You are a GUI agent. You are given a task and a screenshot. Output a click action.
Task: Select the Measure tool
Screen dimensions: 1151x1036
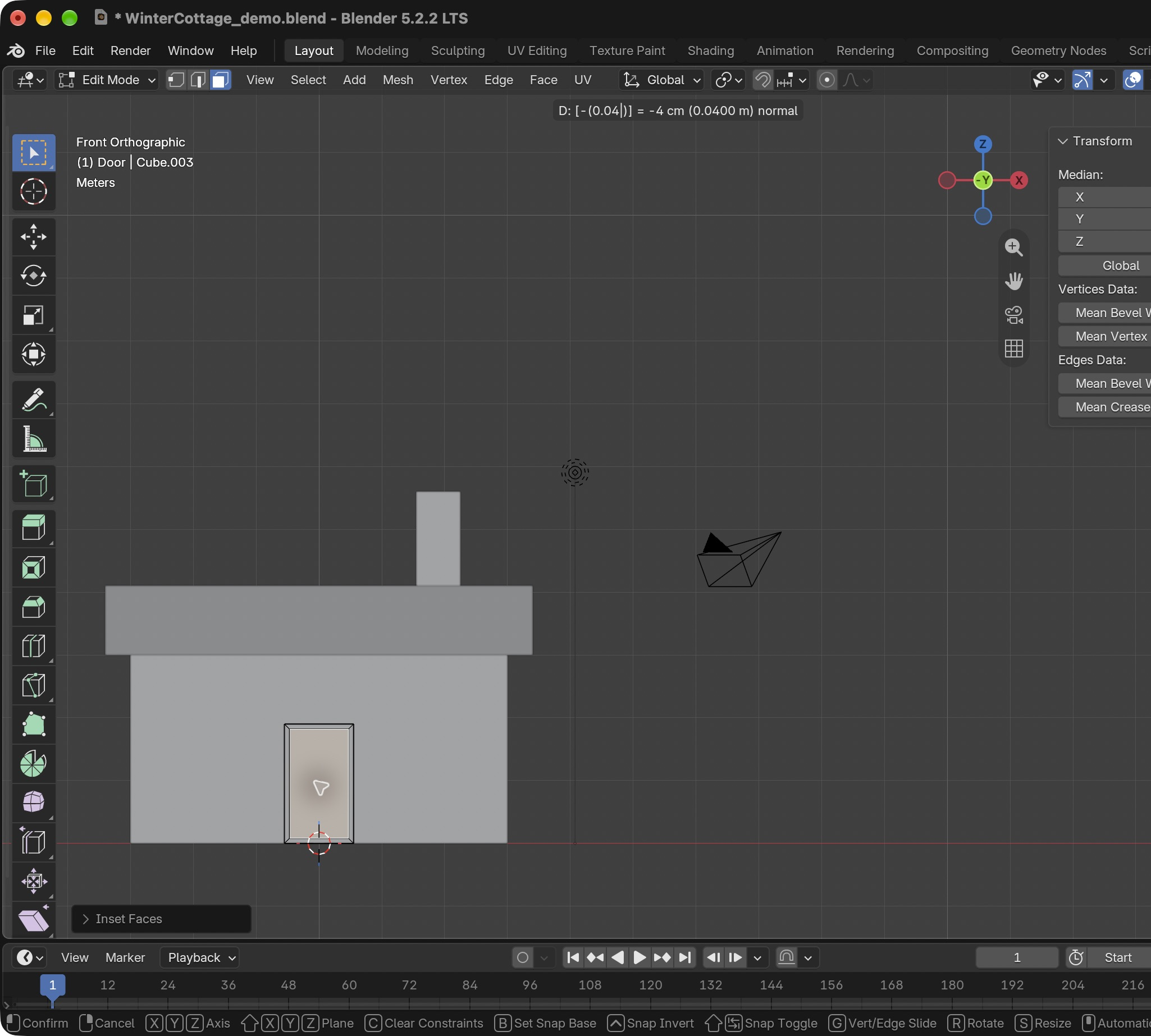[x=34, y=439]
